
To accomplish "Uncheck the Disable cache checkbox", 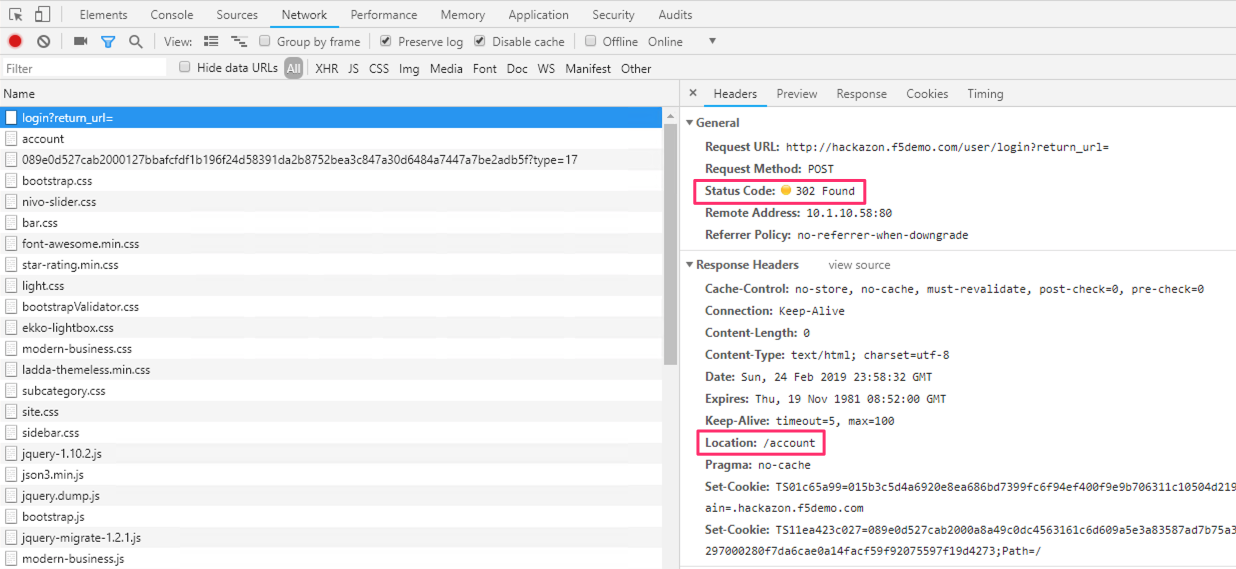I will tap(480, 41).
